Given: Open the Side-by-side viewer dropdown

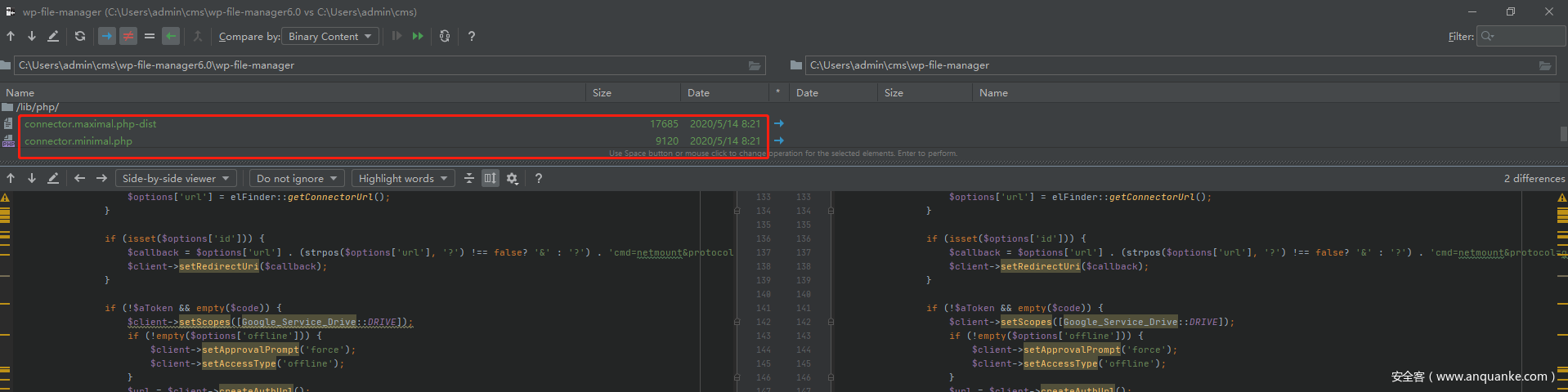Looking at the screenshot, I should (x=176, y=178).
